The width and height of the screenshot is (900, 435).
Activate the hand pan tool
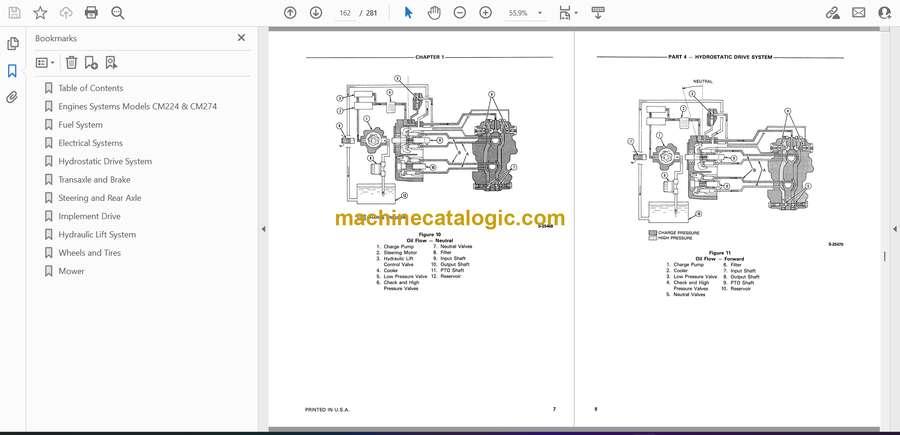pos(434,13)
